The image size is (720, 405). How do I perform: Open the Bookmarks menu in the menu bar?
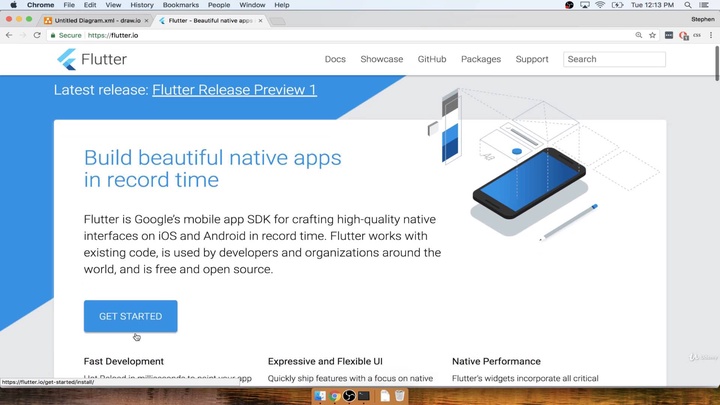click(180, 5)
